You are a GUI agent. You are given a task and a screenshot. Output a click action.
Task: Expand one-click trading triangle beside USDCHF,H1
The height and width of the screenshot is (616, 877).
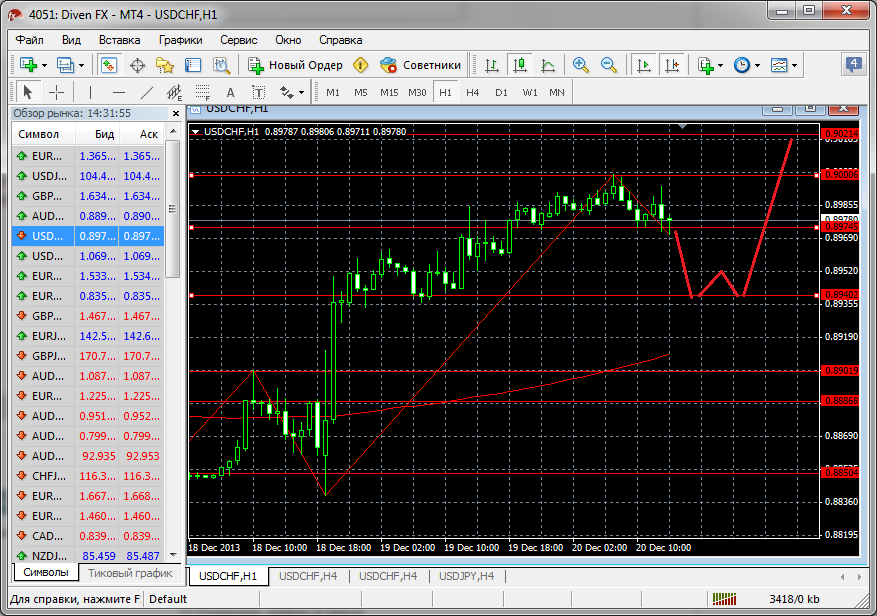(x=195, y=131)
